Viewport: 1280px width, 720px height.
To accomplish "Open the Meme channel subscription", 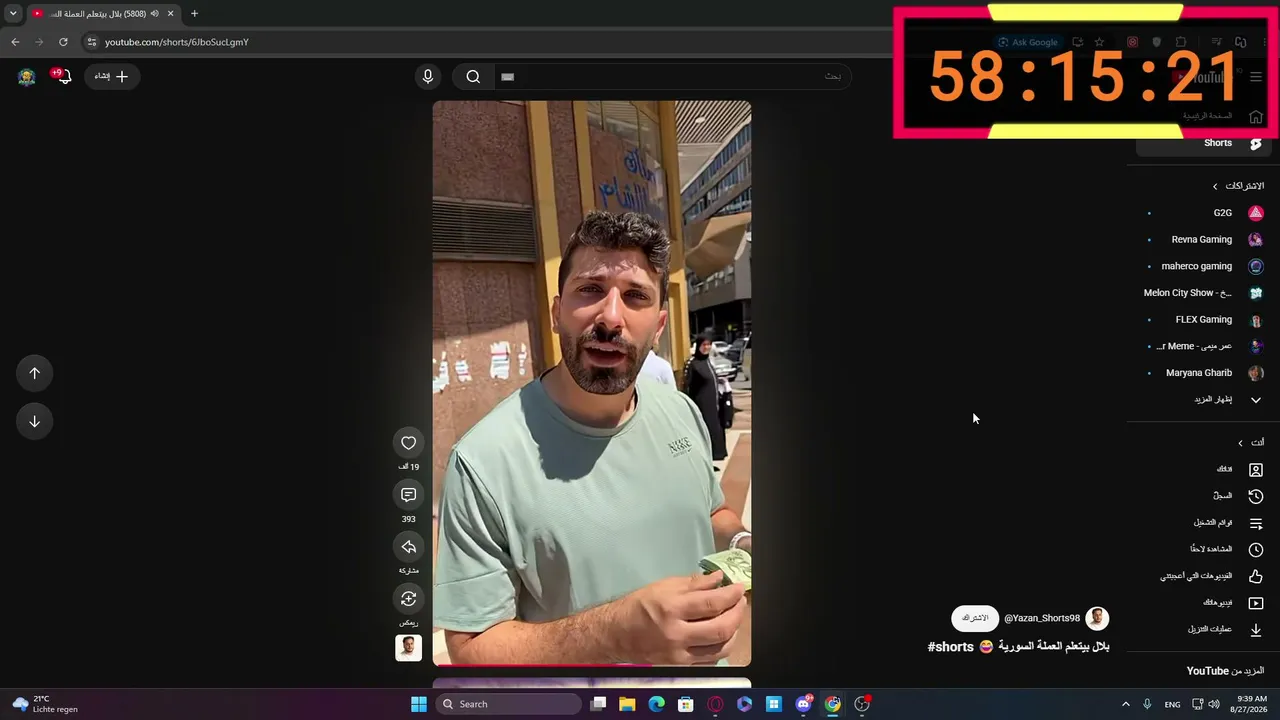I will [1203, 346].
